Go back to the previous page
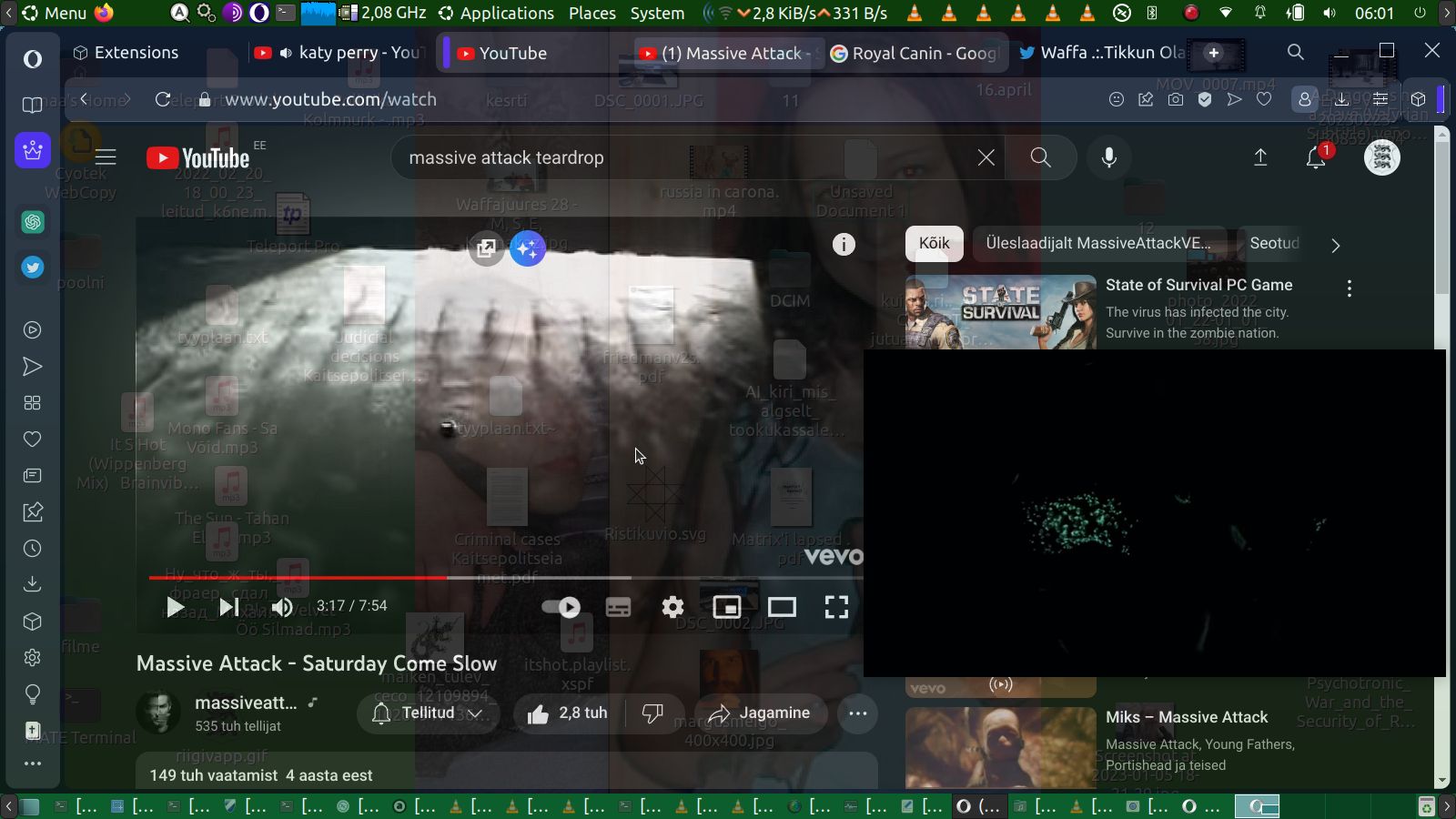Image resolution: width=1456 pixels, height=819 pixels. click(84, 99)
